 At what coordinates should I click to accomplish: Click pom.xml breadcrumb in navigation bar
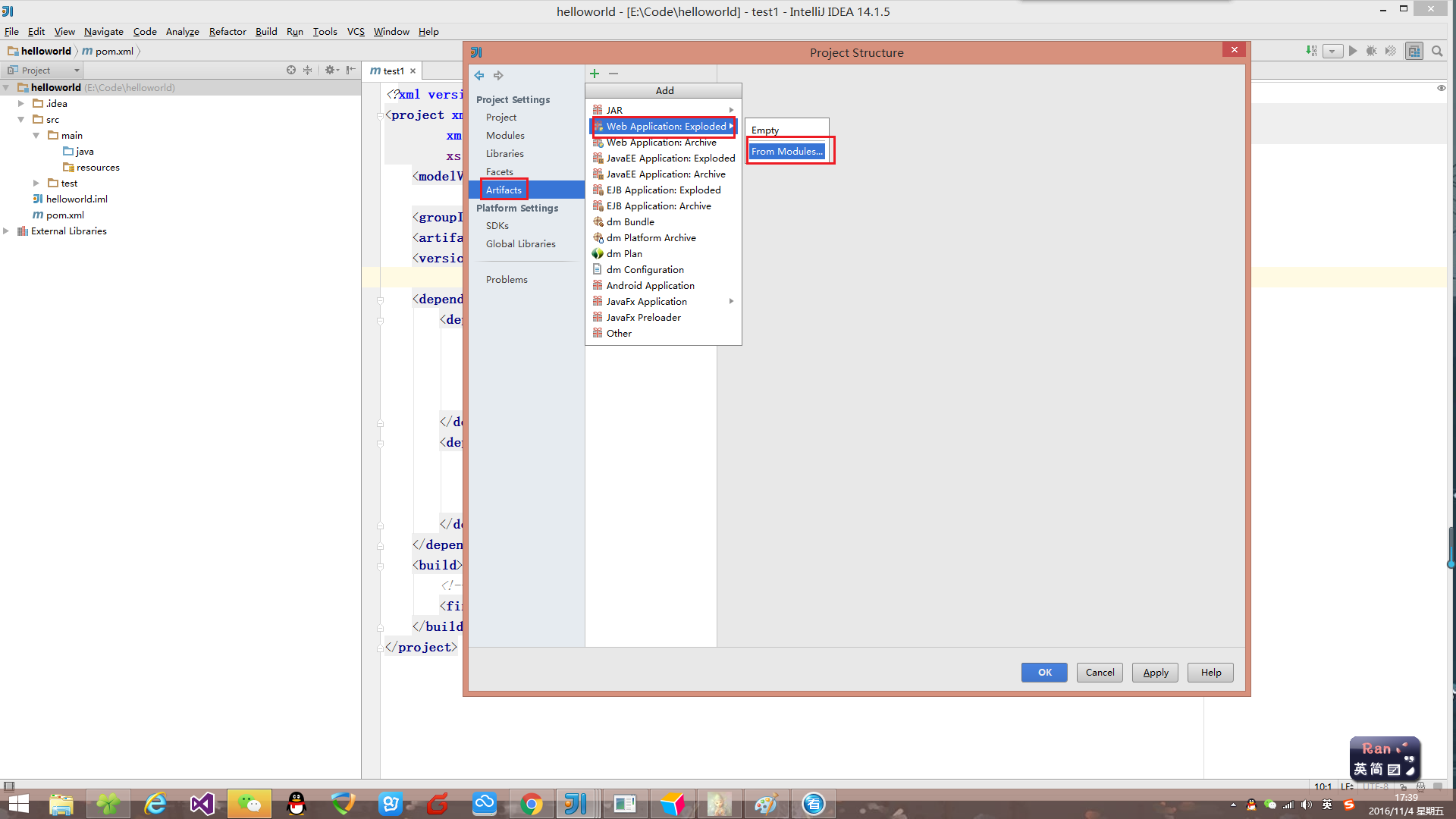pos(108,52)
